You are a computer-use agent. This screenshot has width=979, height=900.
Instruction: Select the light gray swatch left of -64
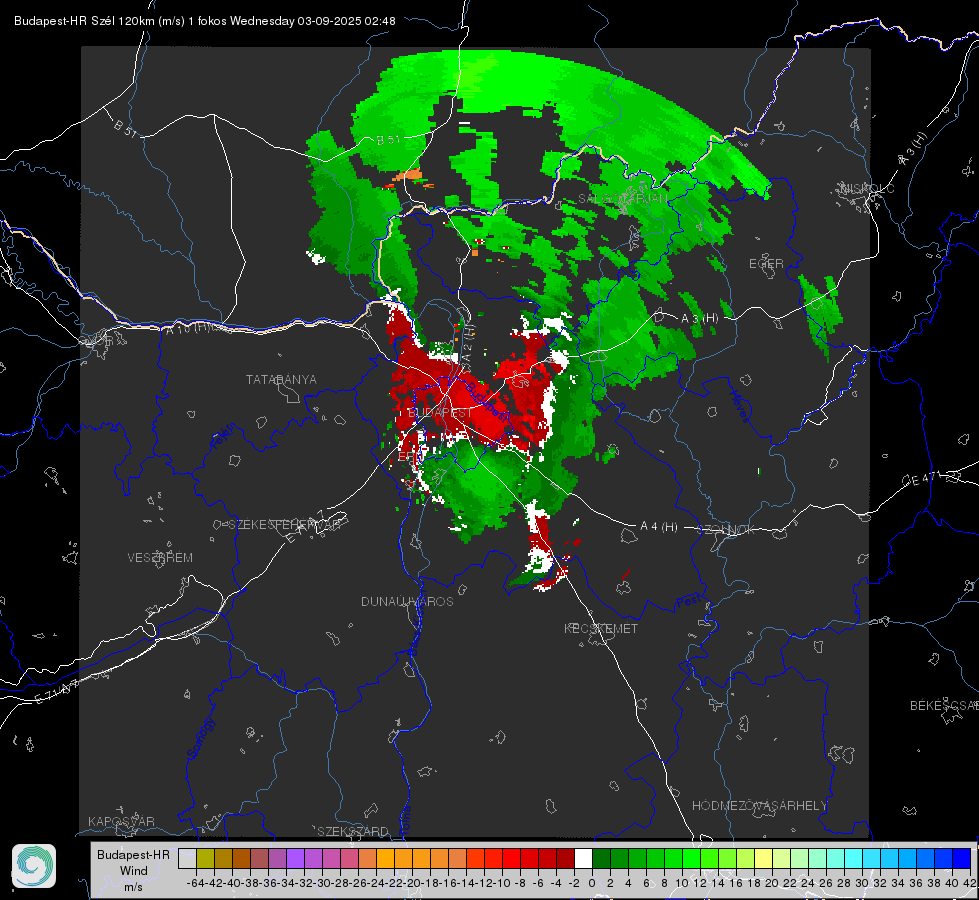pos(187,858)
